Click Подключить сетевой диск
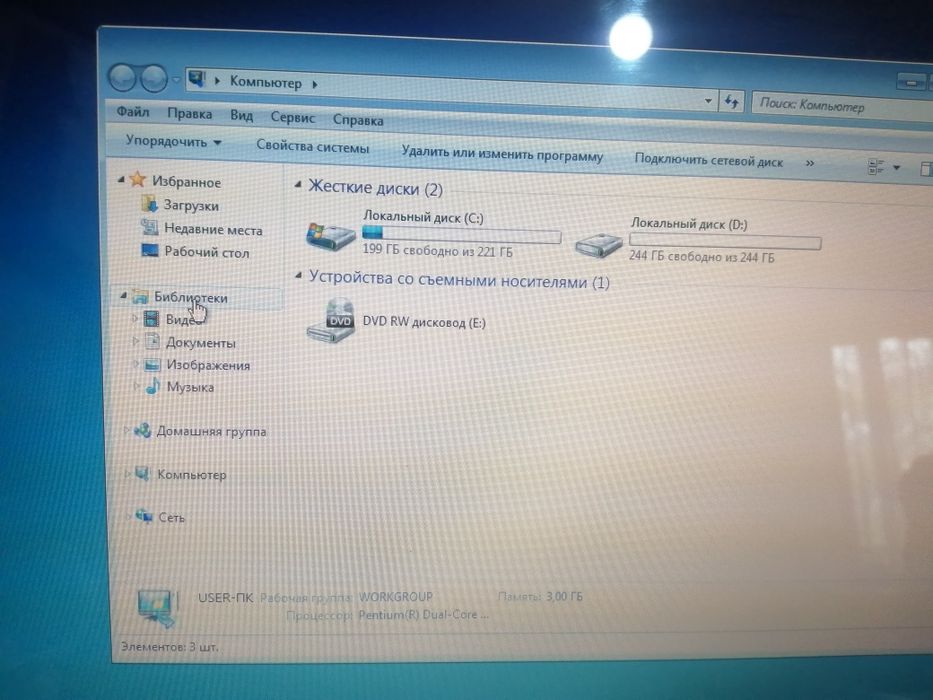Viewport: 933px width, 700px height. 708,160
